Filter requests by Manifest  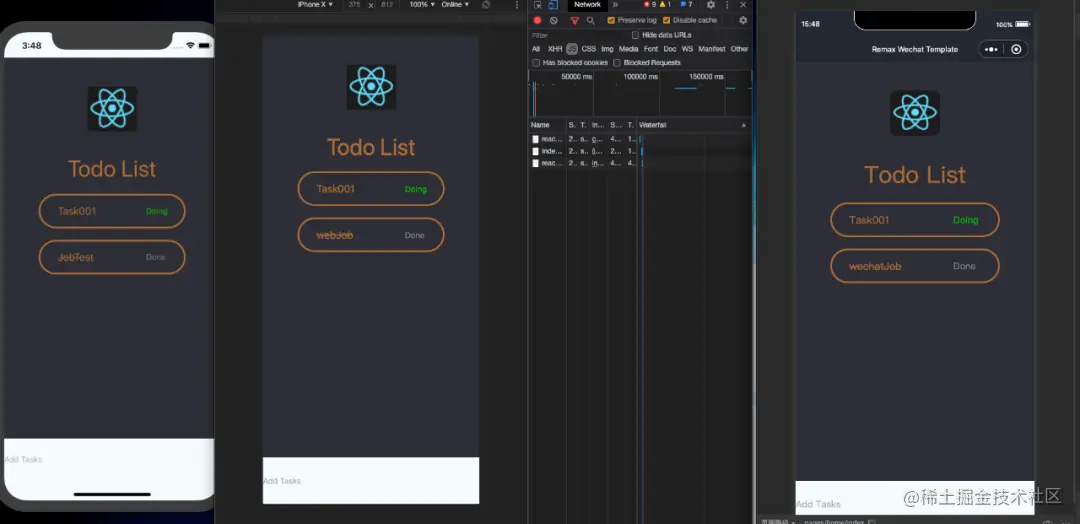coord(712,49)
